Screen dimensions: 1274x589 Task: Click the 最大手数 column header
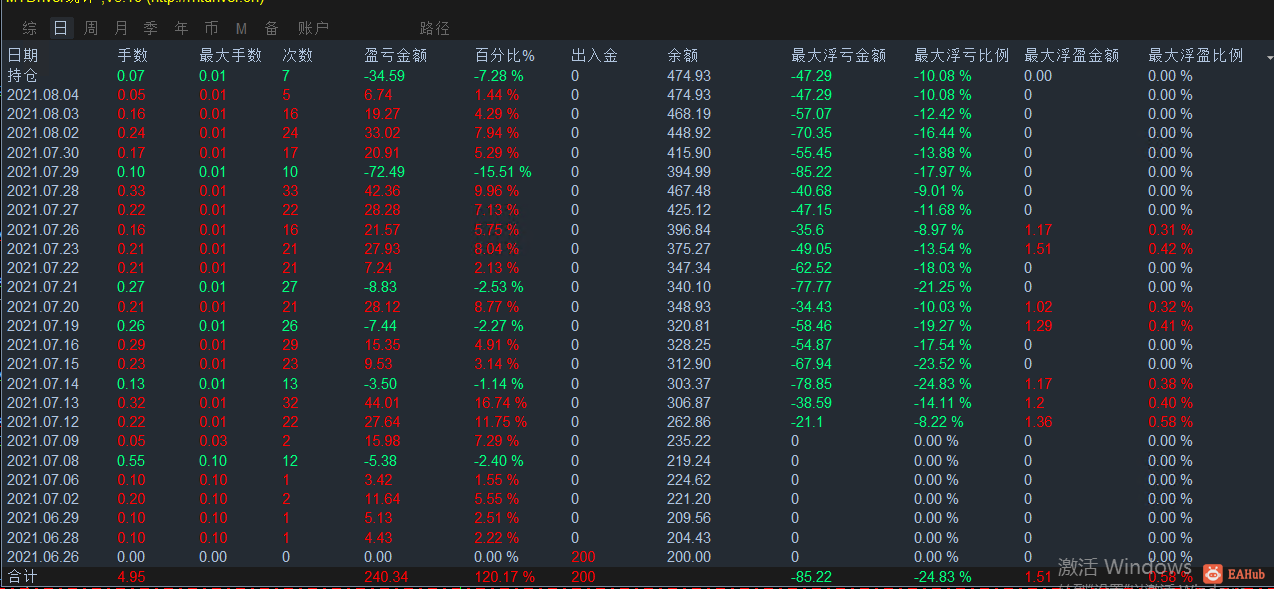tap(231, 56)
